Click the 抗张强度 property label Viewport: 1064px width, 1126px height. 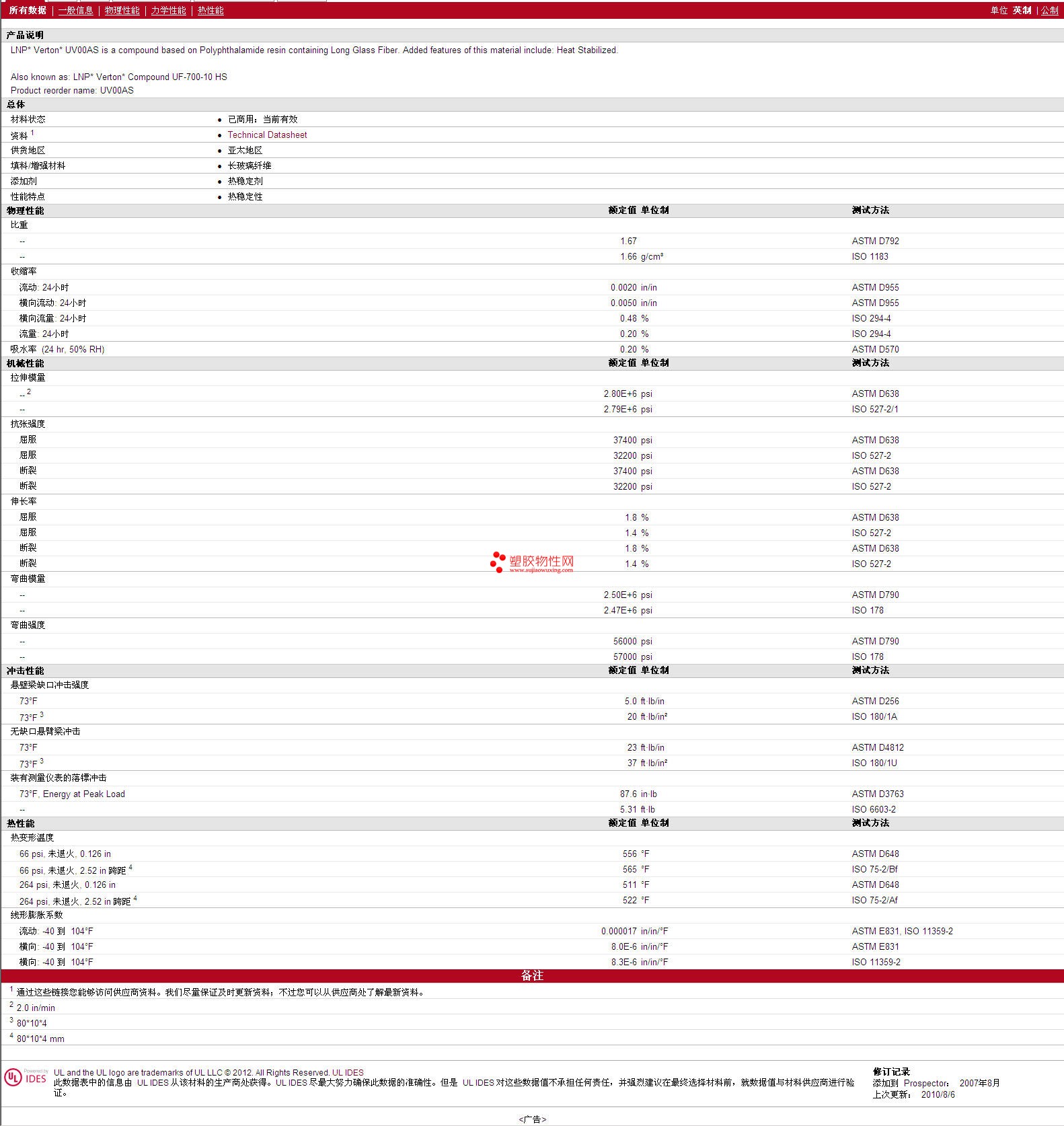[28, 424]
